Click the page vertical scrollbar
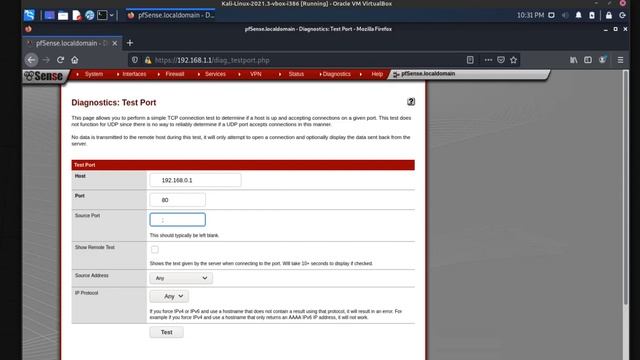Viewport: 640px width, 360px height. point(626,188)
